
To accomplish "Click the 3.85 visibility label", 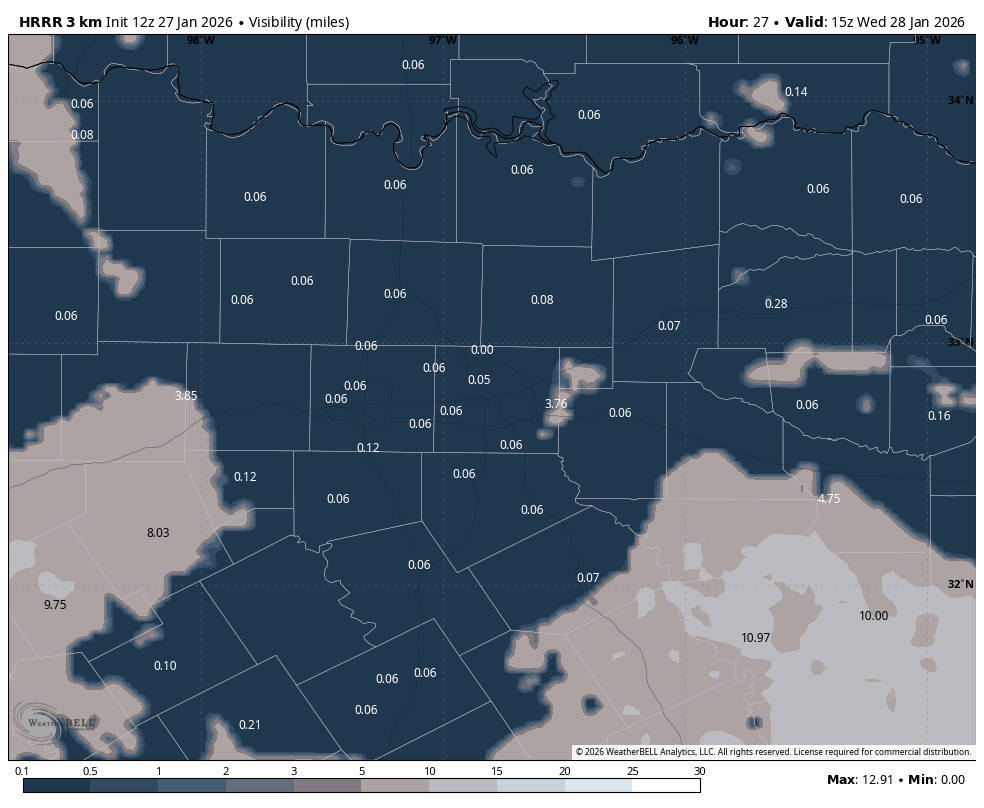I will point(186,396).
